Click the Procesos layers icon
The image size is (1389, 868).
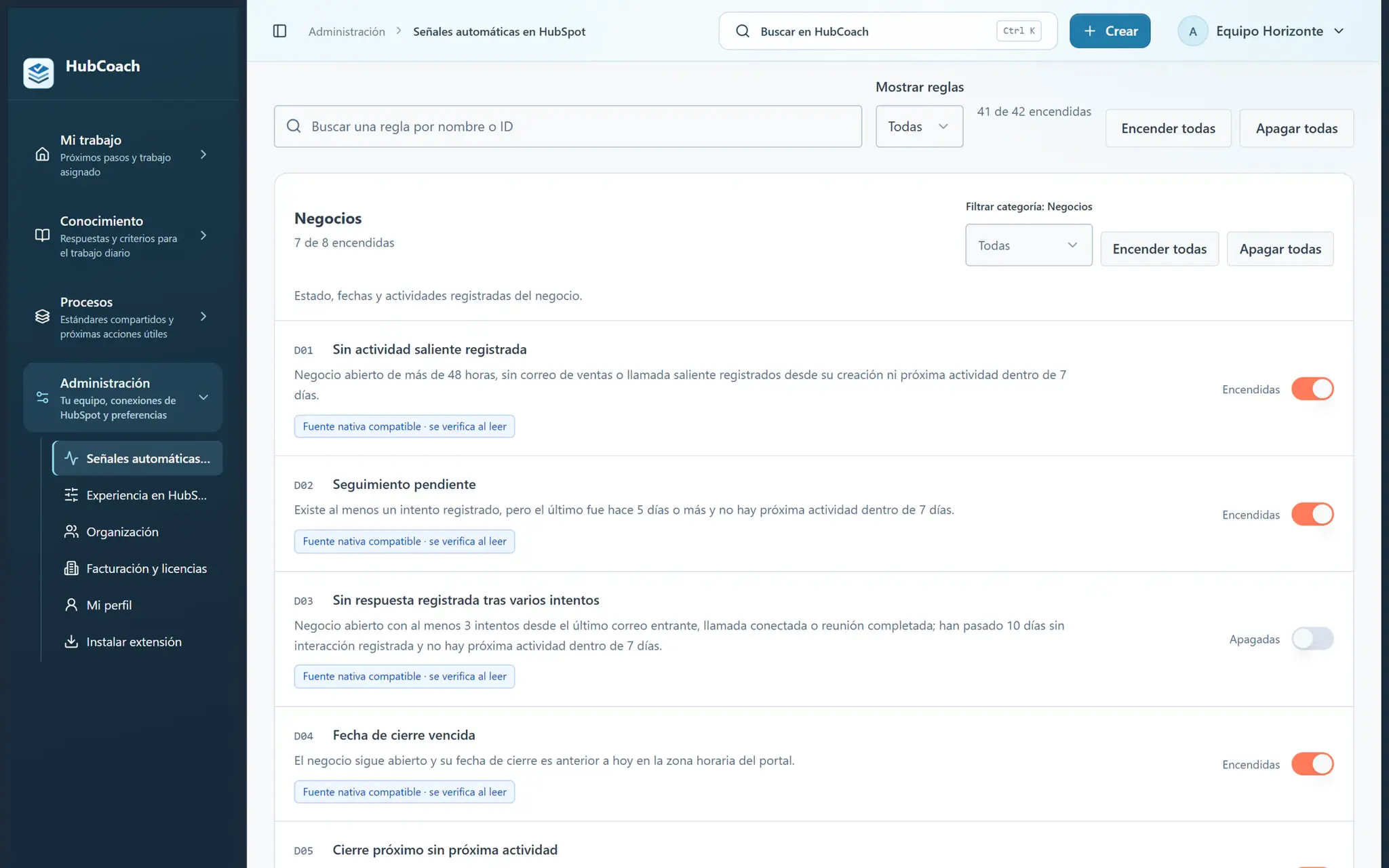pos(42,317)
